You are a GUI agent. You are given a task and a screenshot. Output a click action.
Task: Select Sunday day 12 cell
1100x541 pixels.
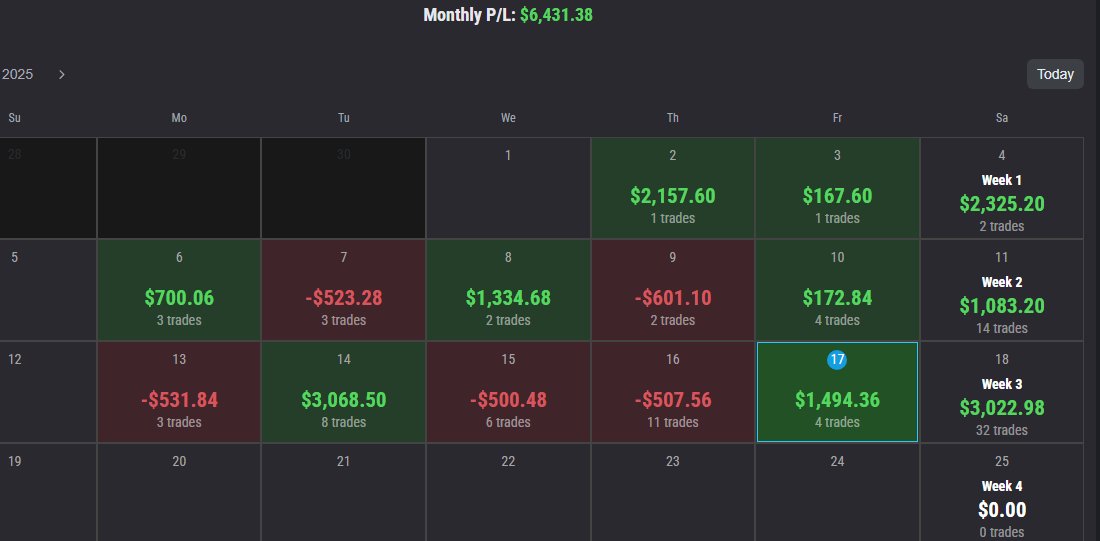48,392
